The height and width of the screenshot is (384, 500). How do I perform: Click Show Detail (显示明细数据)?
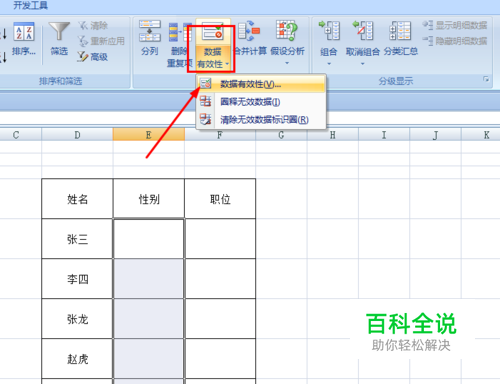click(455, 25)
